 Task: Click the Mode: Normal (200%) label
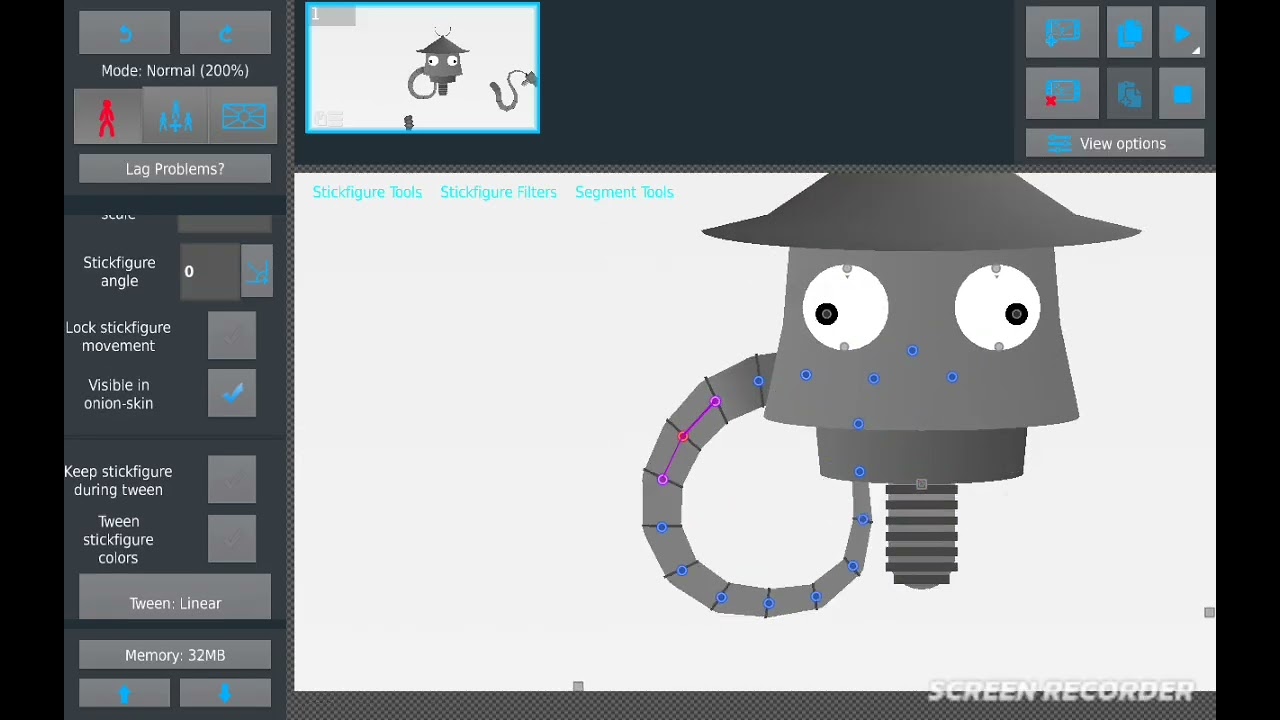point(175,71)
